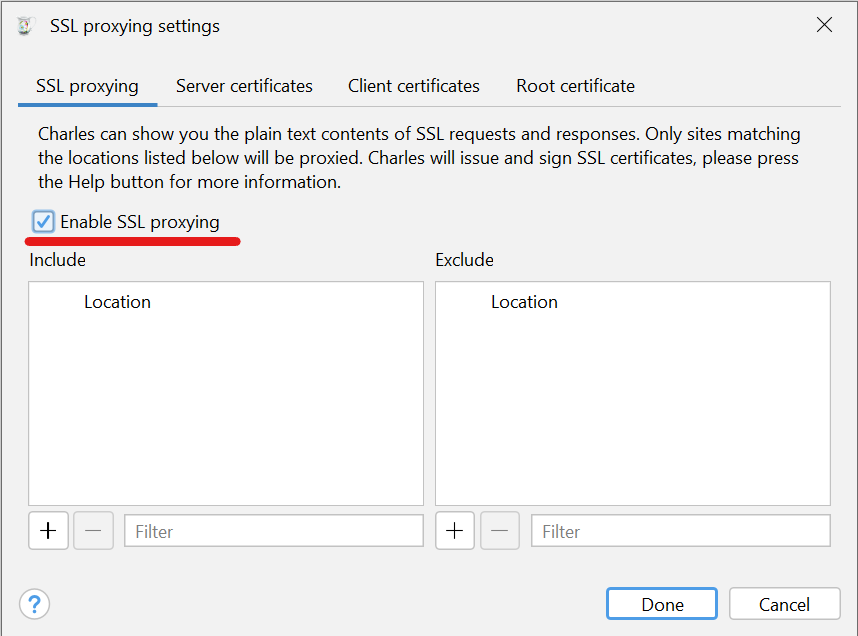858x636 pixels.
Task: Click the empty Exclude locations list area
Action: (x=632, y=410)
